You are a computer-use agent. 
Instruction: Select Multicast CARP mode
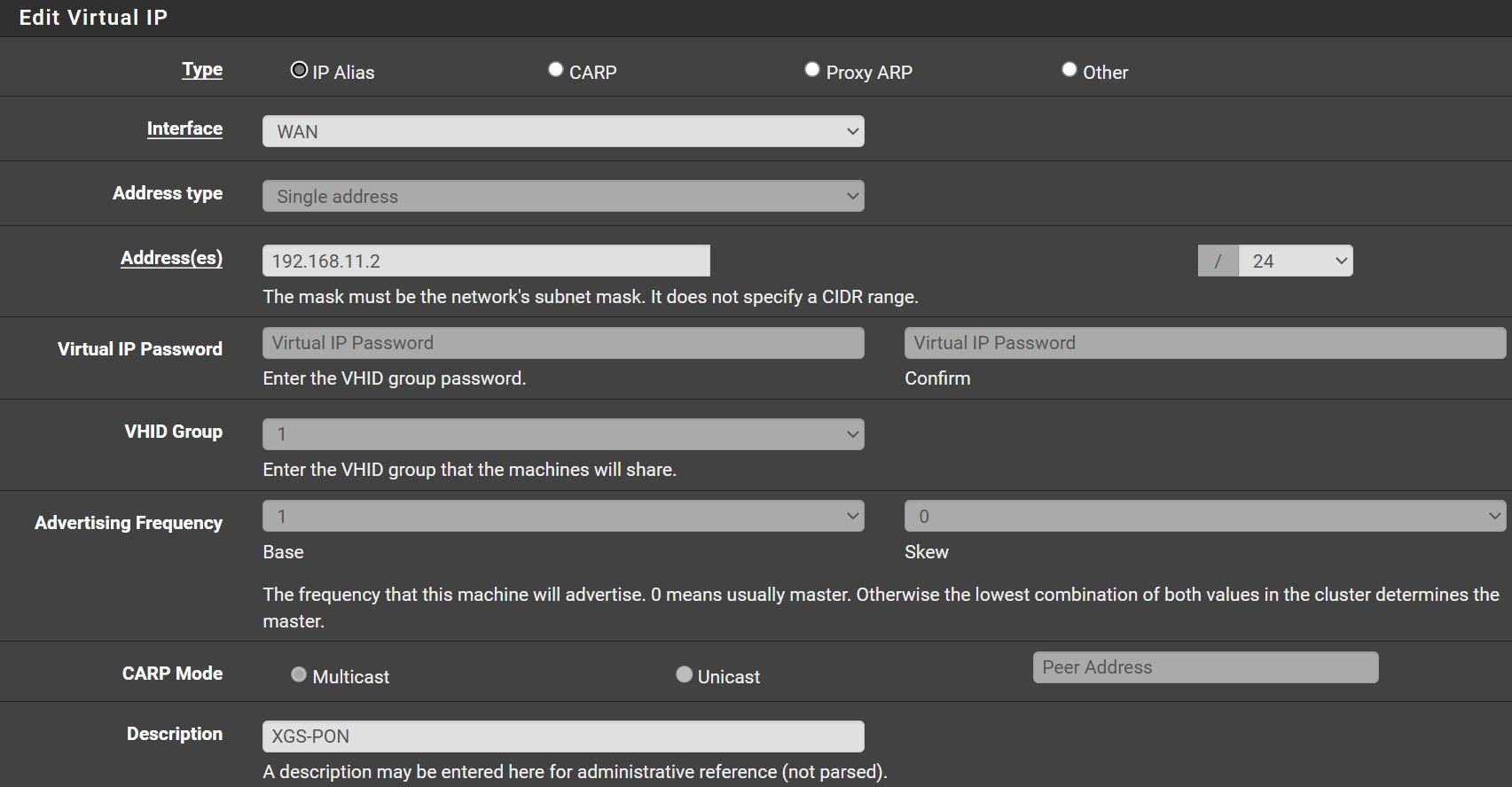(299, 674)
